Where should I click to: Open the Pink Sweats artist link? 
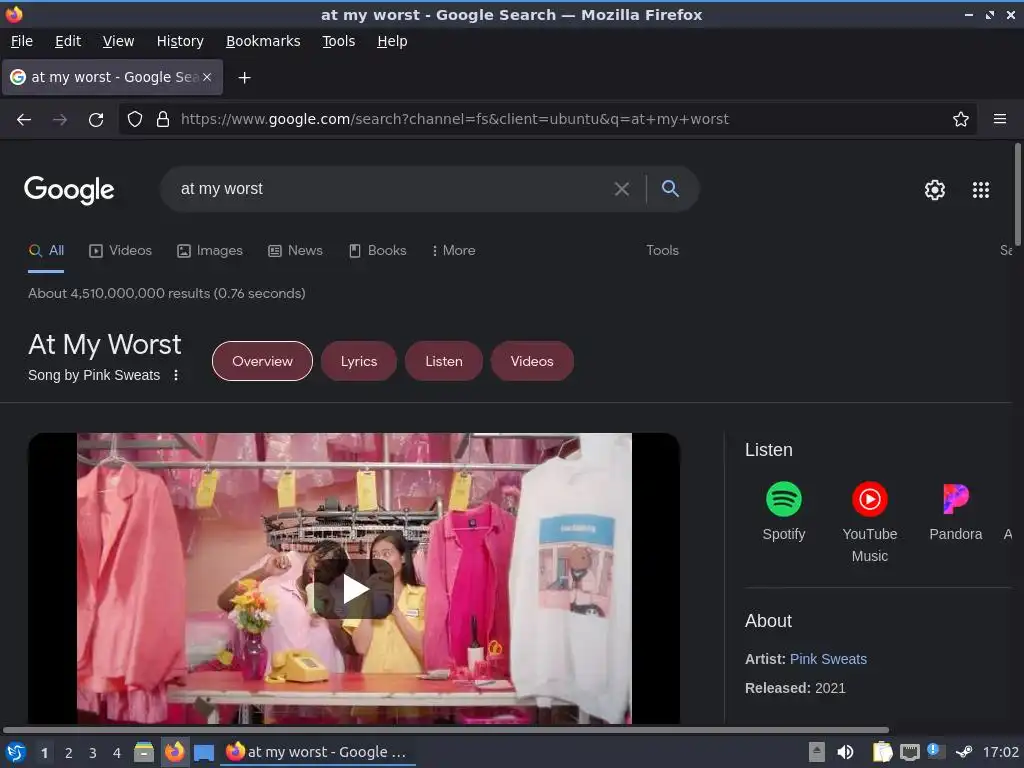(x=828, y=660)
